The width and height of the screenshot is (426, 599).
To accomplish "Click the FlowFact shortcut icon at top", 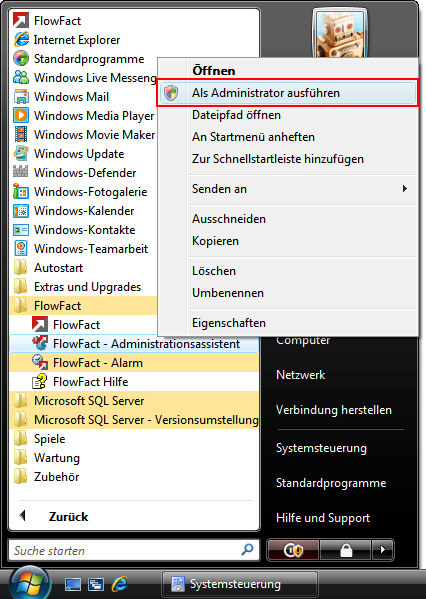I will (x=21, y=20).
